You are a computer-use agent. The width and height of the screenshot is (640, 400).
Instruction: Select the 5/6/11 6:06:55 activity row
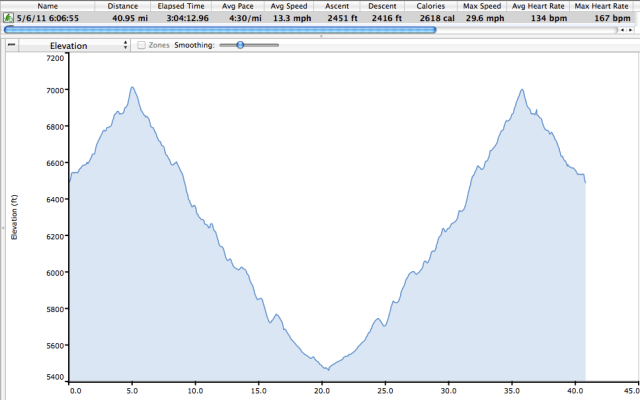(50, 17)
